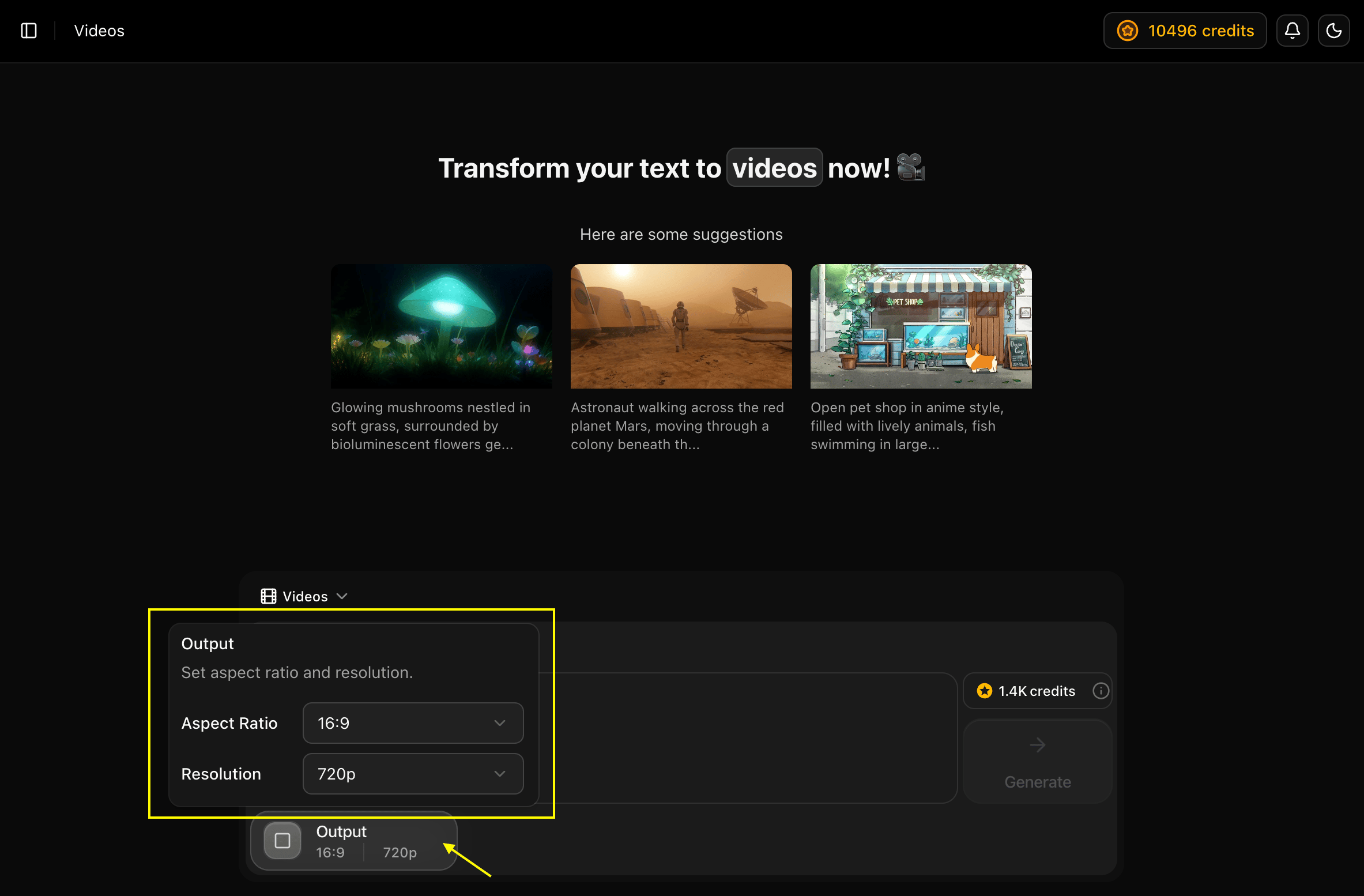This screenshot has height=896, width=1364.
Task: Click the chevron next to Videos selector
Action: pyautogui.click(x=342, y=596)
